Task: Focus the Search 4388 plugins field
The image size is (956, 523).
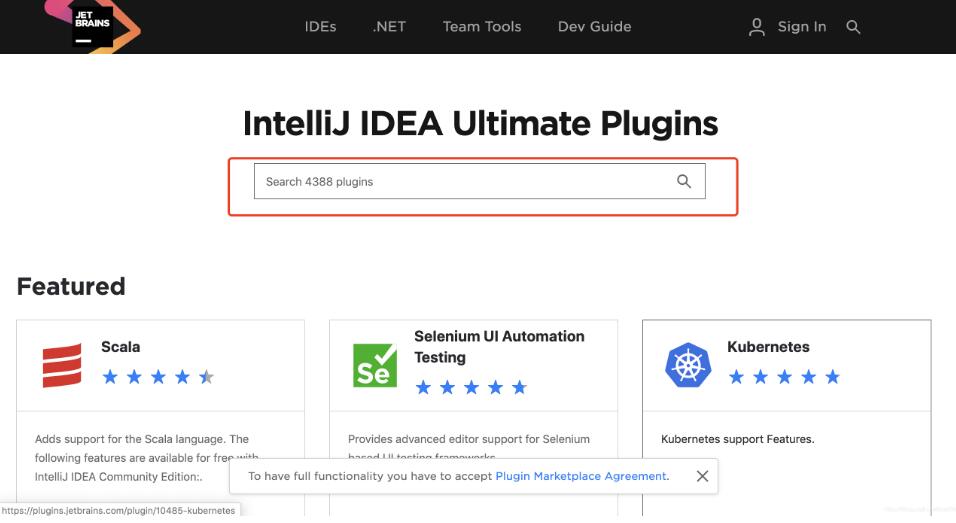Action: click(x=460, y=182)
